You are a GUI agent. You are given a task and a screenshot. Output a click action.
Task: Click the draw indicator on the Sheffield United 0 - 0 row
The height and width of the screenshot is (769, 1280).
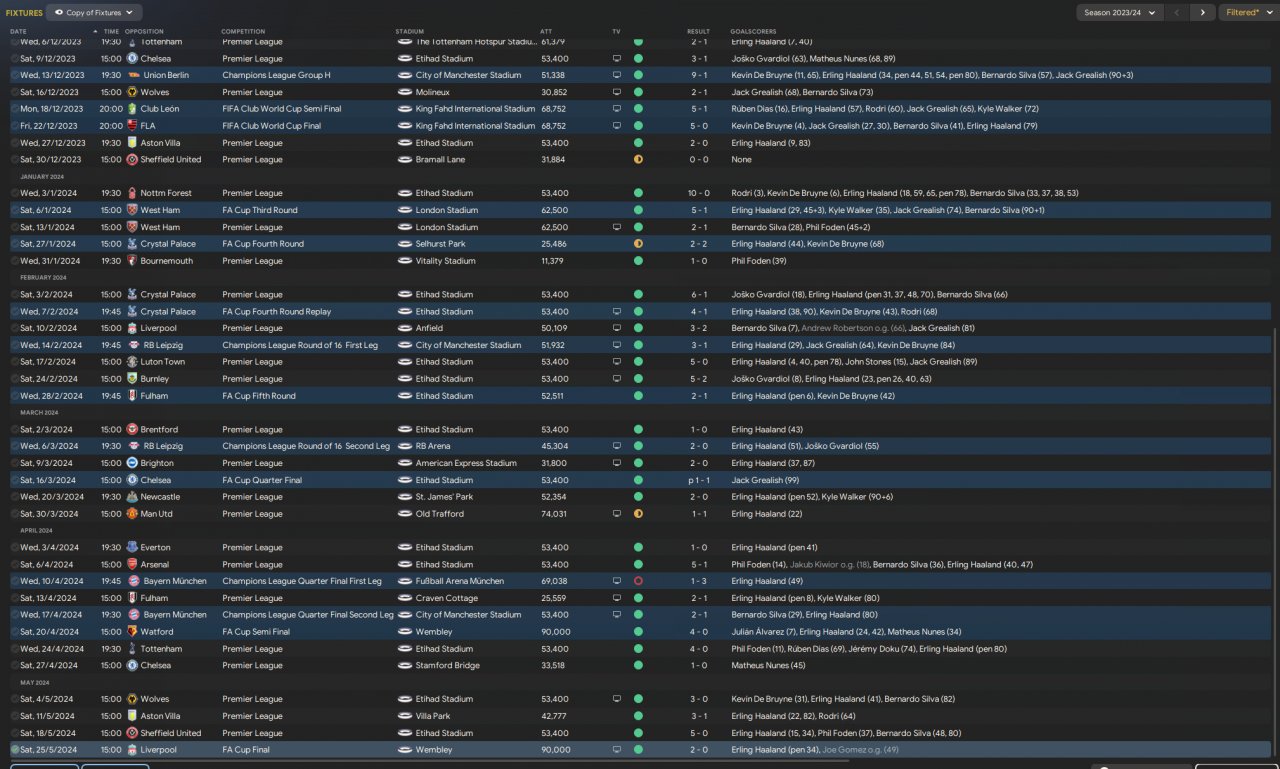tap(638, 160)
